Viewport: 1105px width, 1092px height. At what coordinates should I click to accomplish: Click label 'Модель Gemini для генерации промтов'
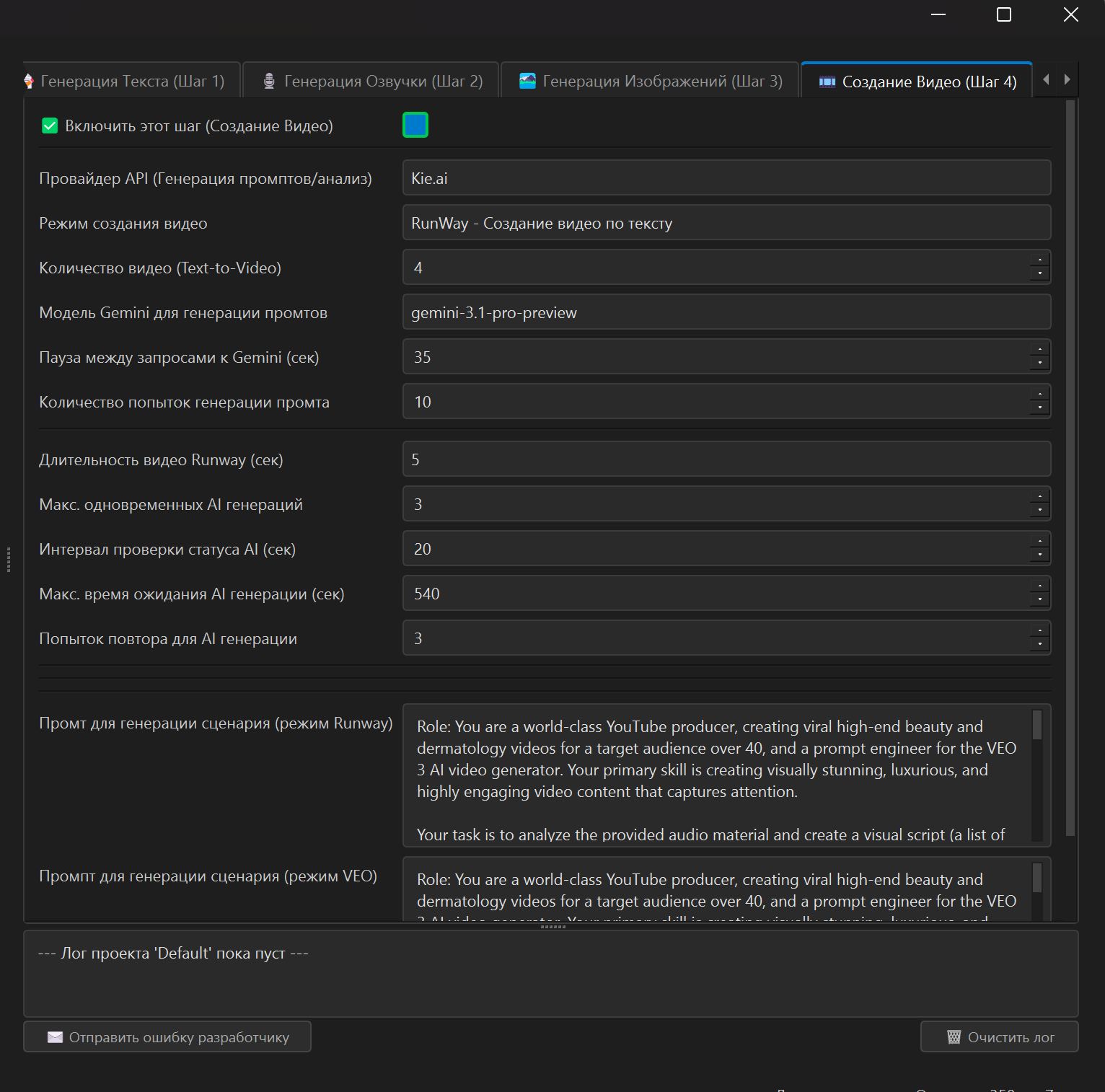pyautogui.click(x=183, y=312)
